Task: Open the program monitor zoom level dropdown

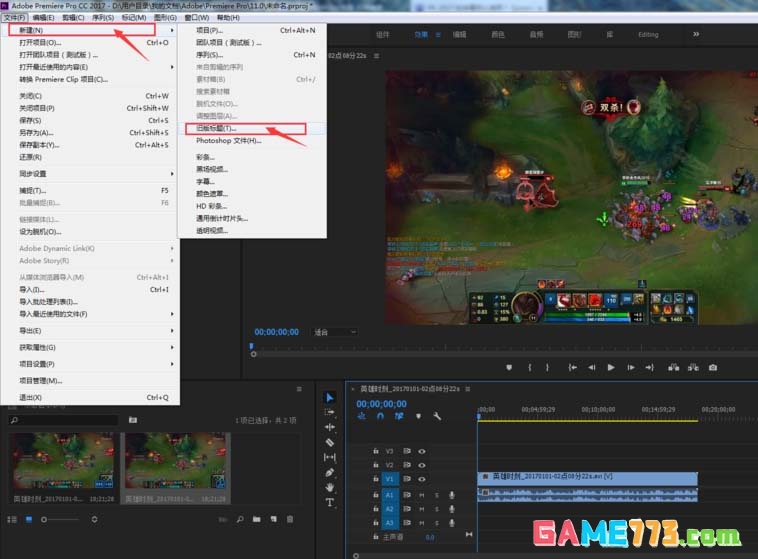Action: 335,332
